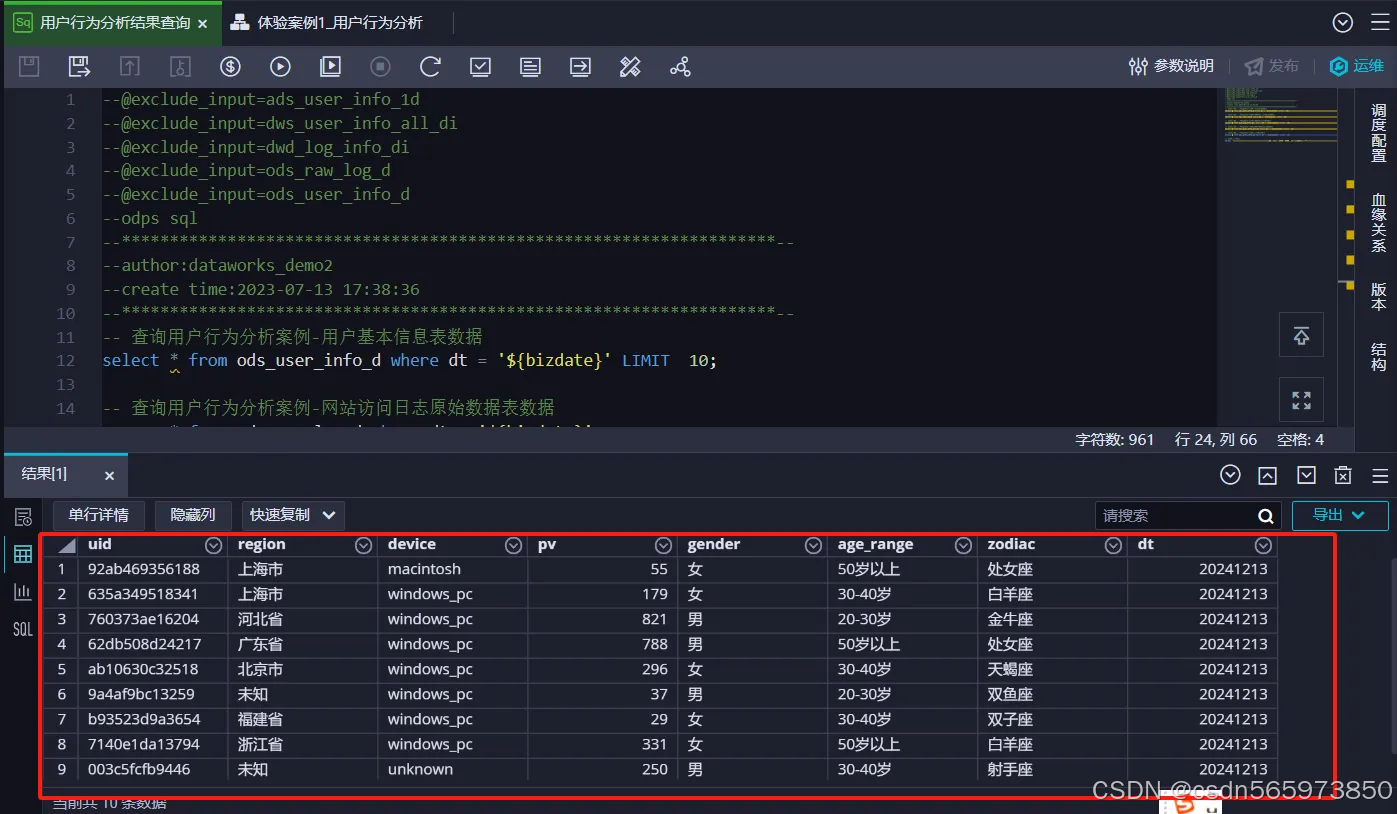Open the data lineage graph icon

[x=680, y=67]
